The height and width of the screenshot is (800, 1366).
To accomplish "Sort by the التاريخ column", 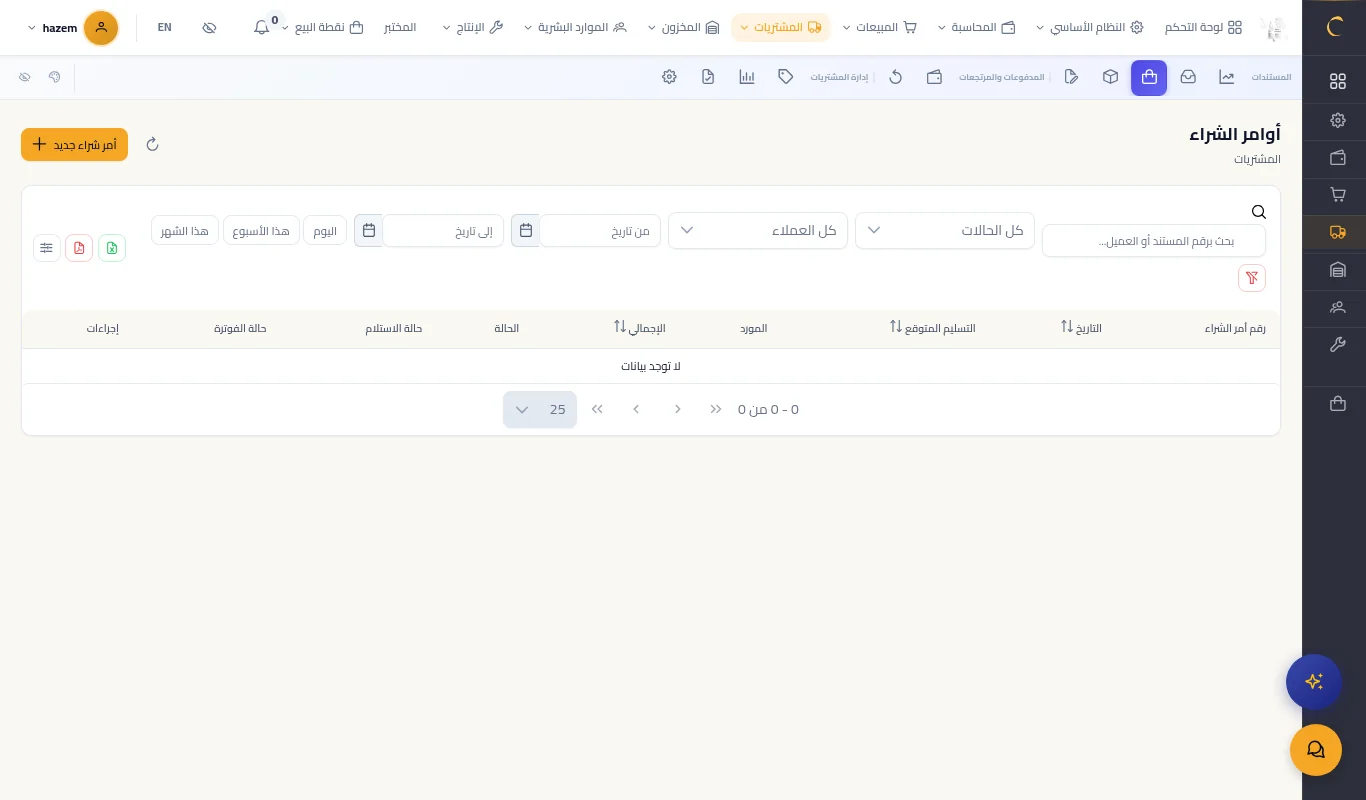I will pos(1081,328).
